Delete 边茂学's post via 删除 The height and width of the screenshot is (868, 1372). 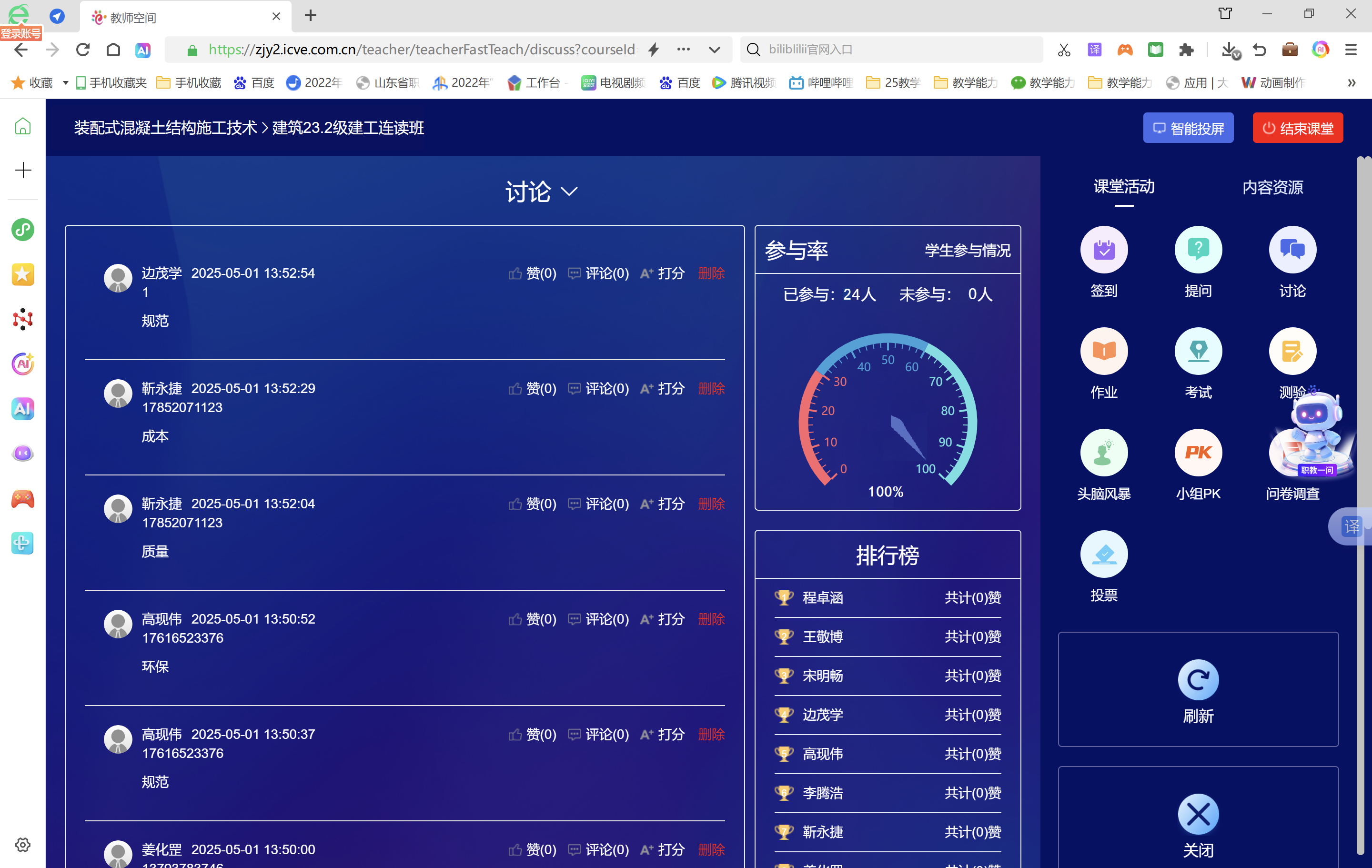[711, 273]
